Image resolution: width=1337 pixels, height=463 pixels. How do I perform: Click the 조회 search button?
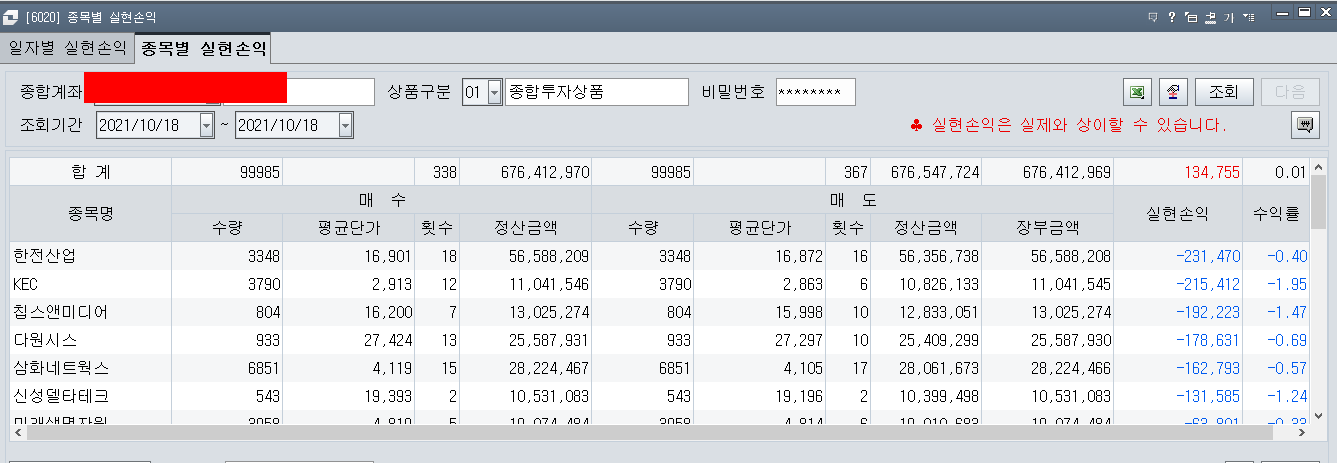click(x=1224, y=92)
